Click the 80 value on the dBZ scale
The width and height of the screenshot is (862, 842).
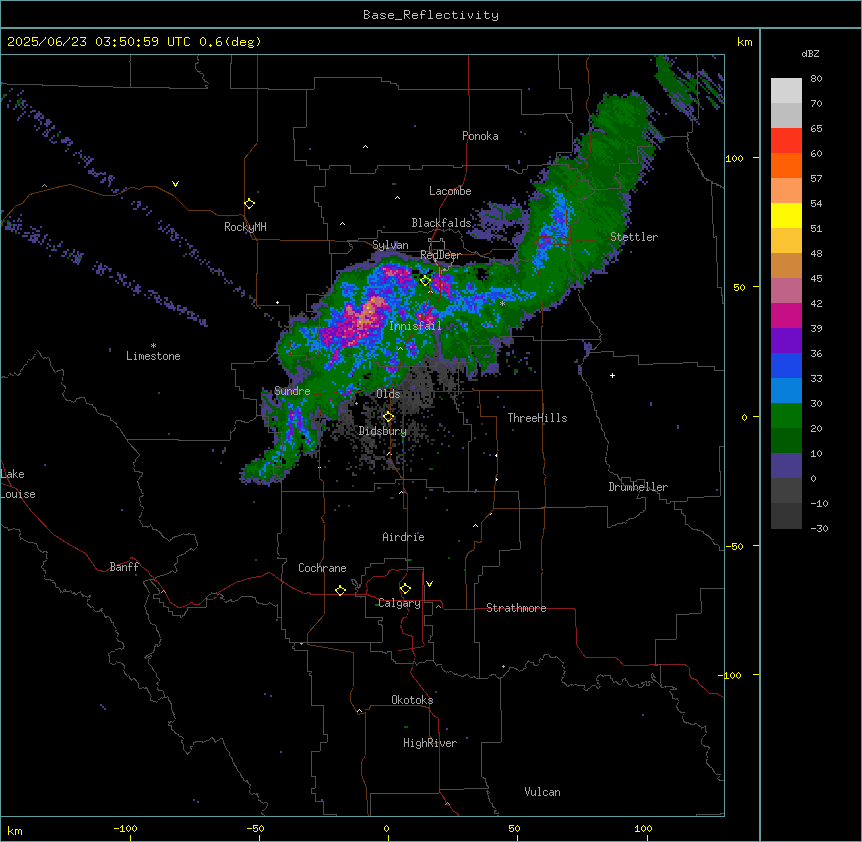[x=816, y=79]
